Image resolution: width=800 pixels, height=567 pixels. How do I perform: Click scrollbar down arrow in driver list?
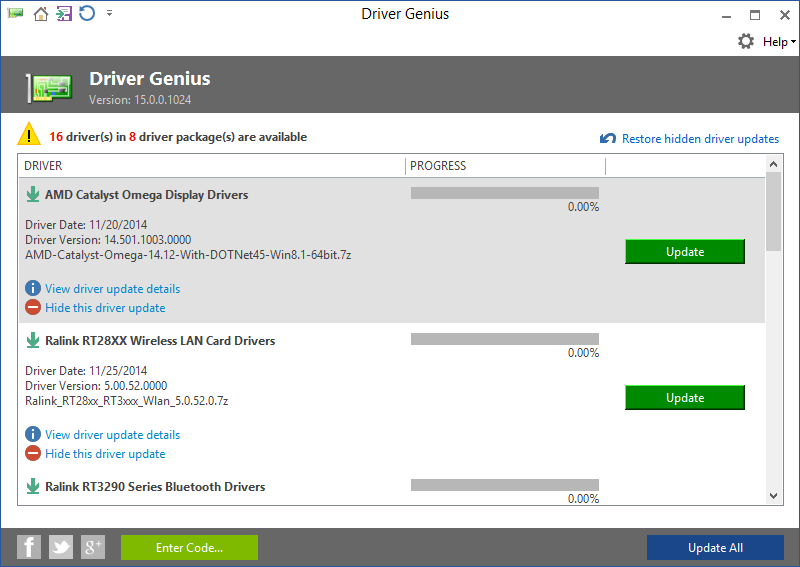[773, 496]
